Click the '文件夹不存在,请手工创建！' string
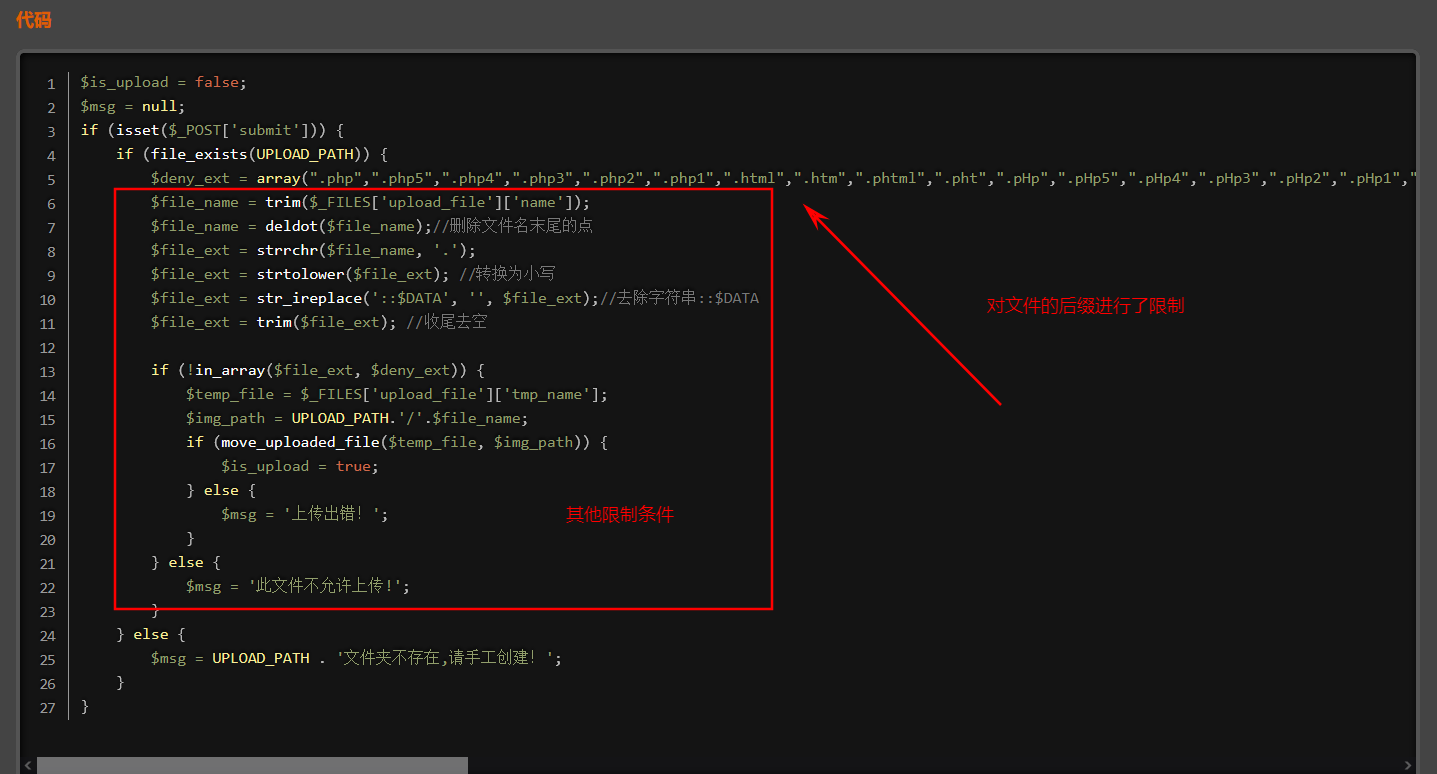 coord(445,658)
